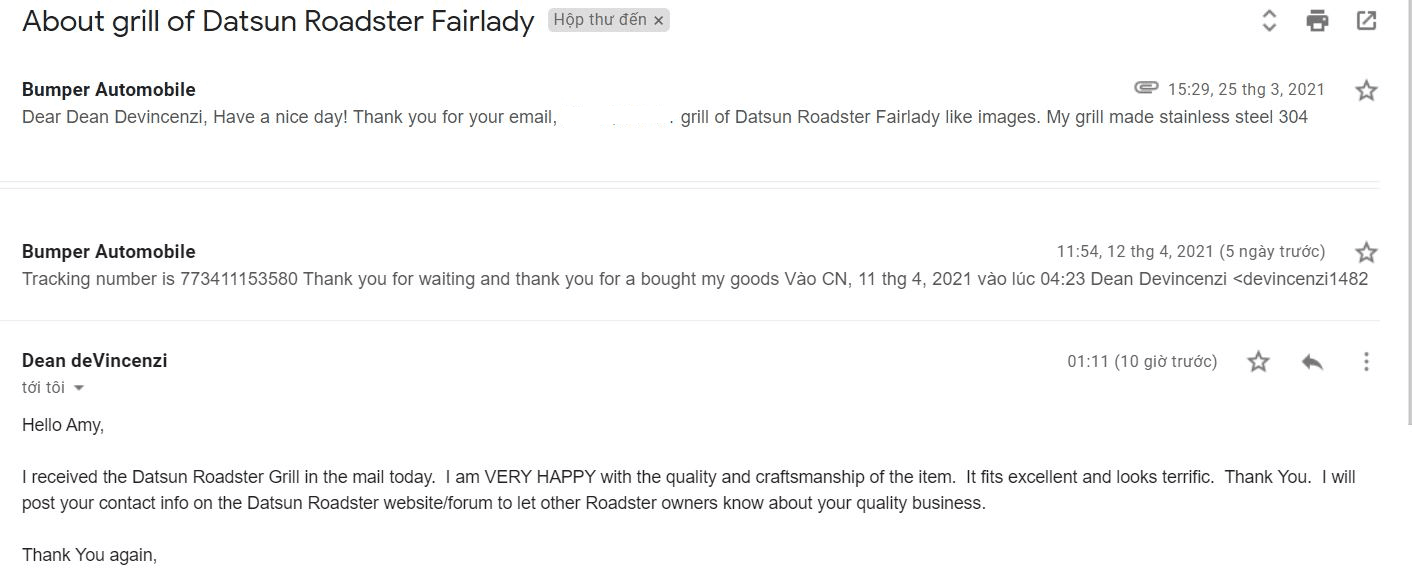Expand or collapse all messages in thread
This screenshot has height=577, width=1412.
[x=1269, y=20]
